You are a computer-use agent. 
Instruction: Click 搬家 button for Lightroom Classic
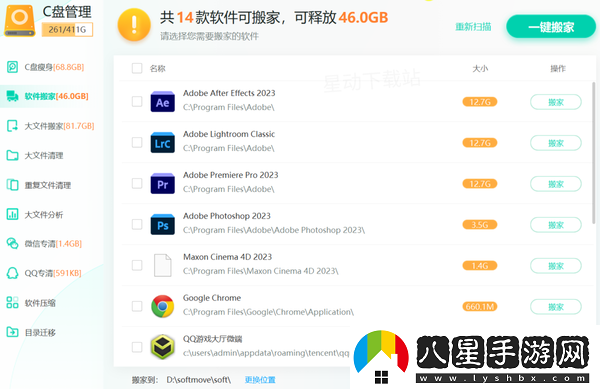pos(556,143)
